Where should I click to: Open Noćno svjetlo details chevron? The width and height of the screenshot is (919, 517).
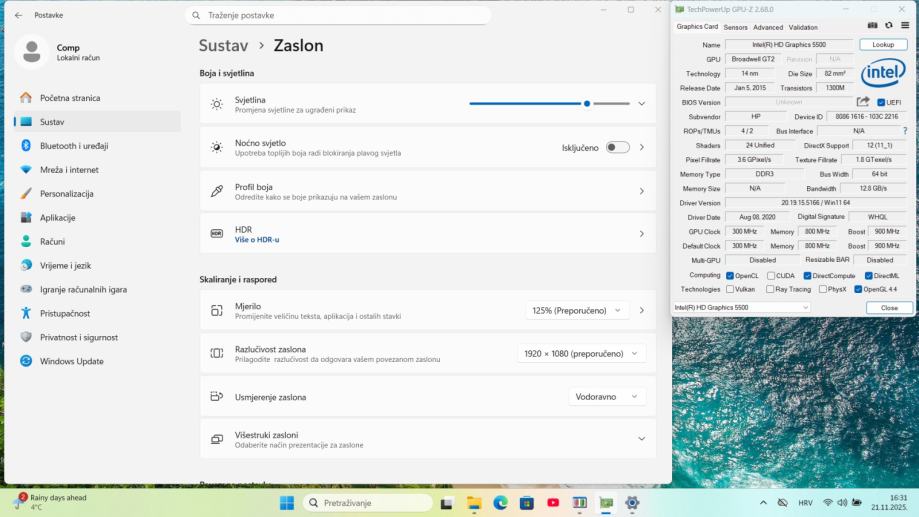point(642,148)
